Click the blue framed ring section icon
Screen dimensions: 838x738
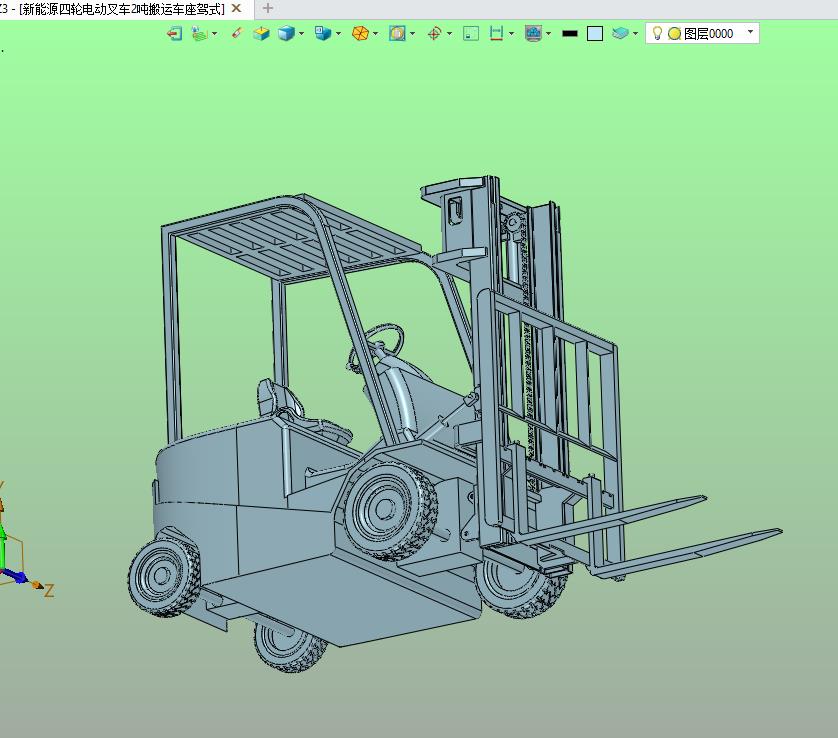pyautogui.click(x=397, y=34)
